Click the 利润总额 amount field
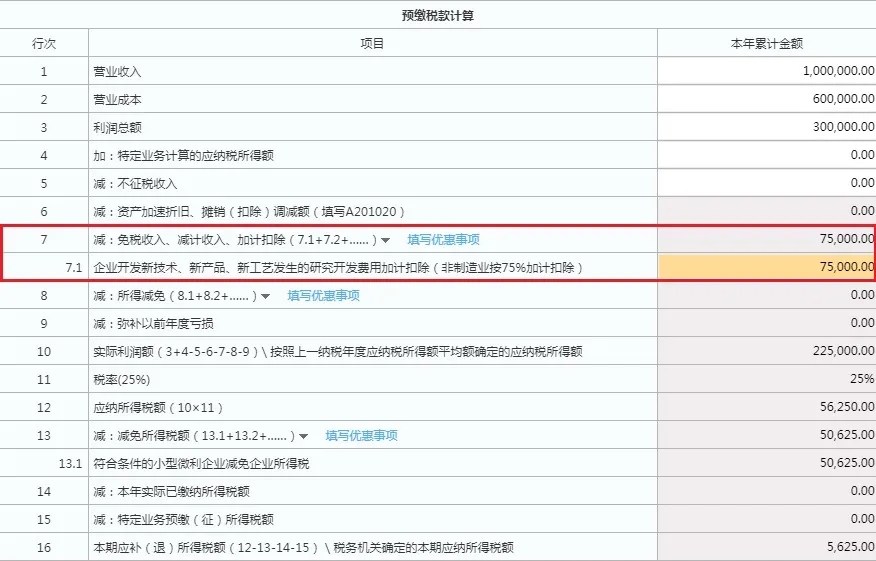876x561 pixels. pos(766,127)
